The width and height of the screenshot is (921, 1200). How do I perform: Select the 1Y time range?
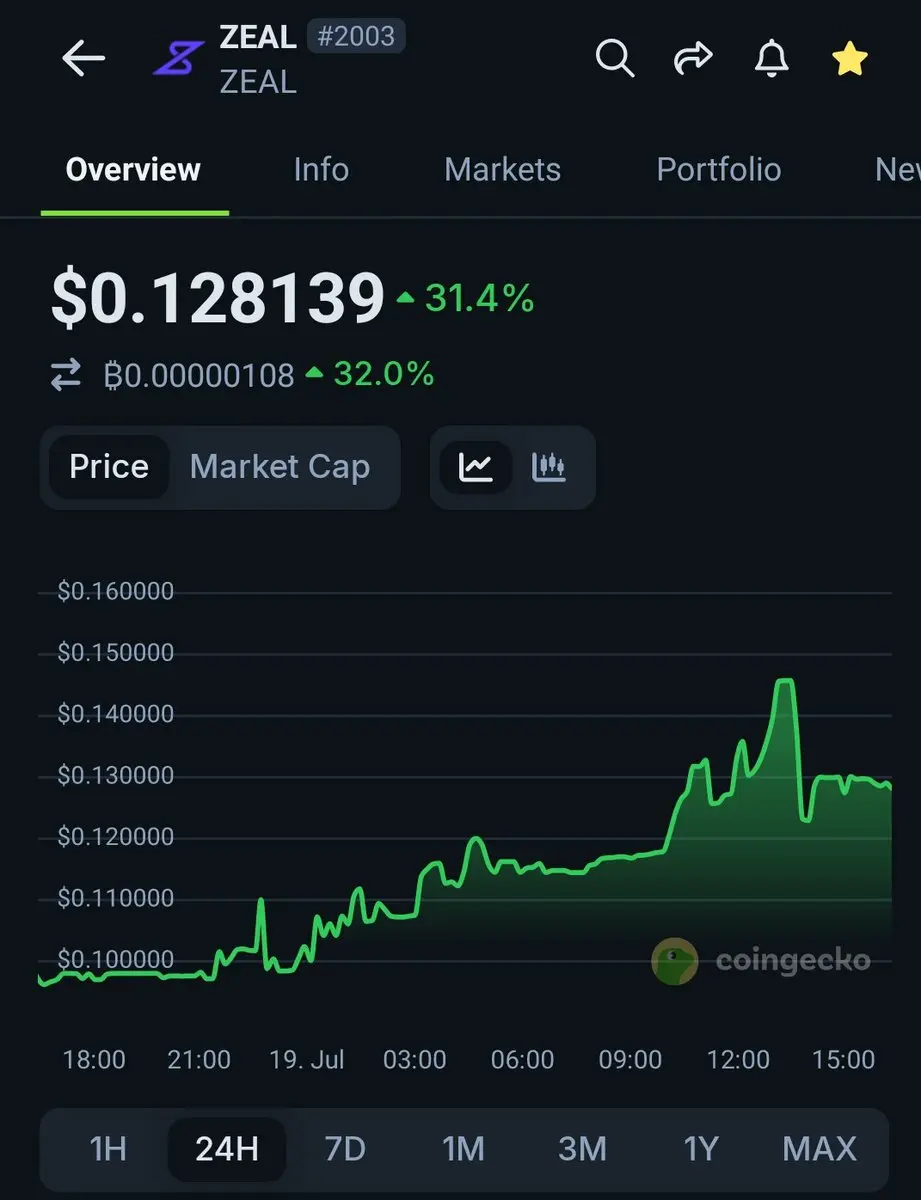point(700,1149)
